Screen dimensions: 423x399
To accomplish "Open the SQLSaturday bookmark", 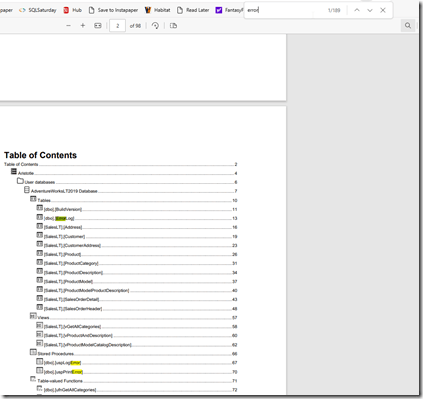I will click(37, 10).
